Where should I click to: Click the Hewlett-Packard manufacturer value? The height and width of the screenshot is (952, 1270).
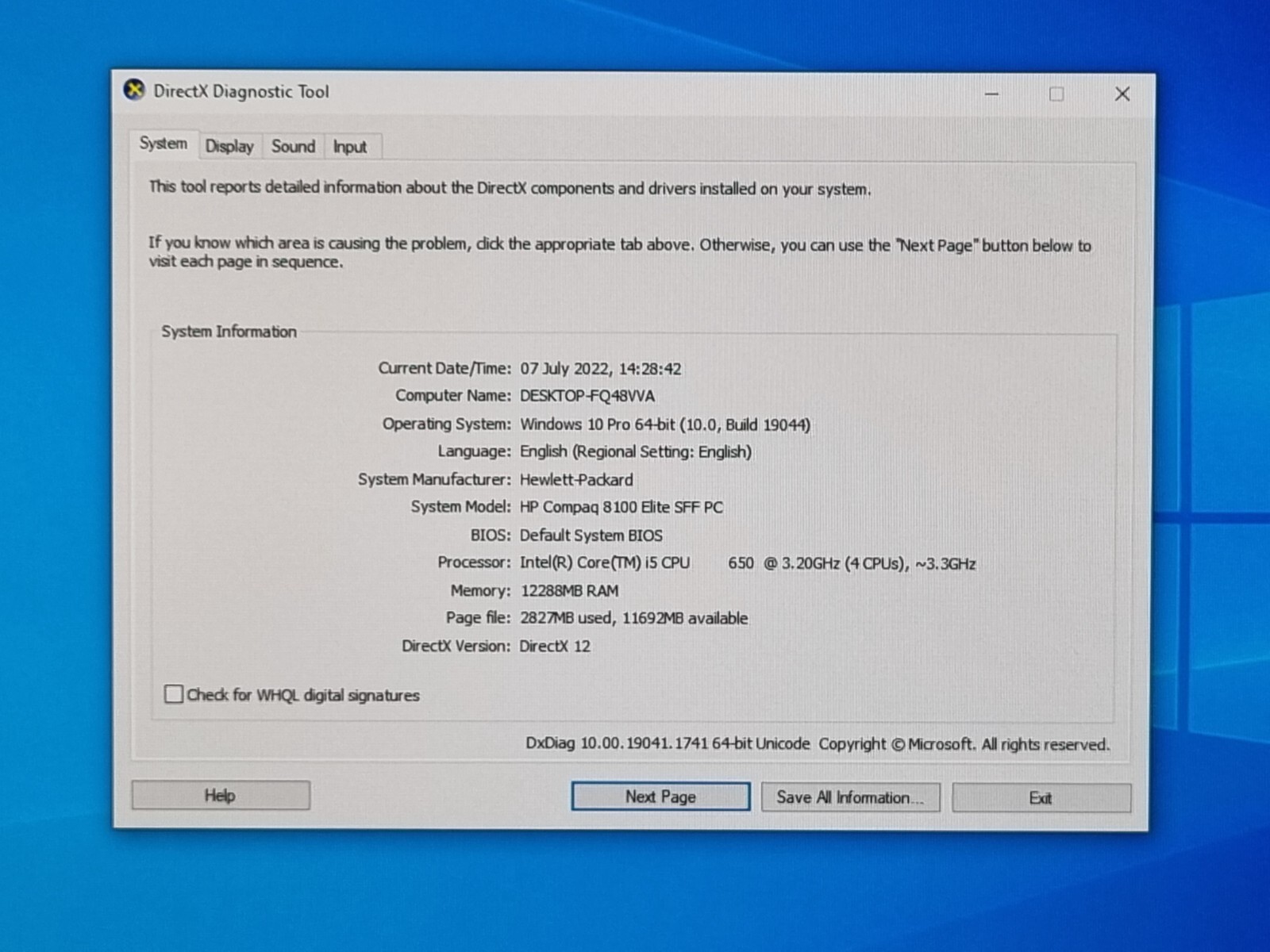point(576,480)
